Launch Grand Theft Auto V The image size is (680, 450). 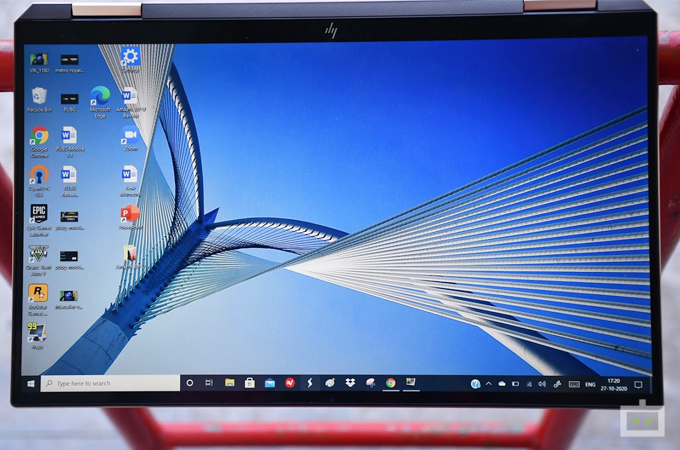[x=39, y=261]
